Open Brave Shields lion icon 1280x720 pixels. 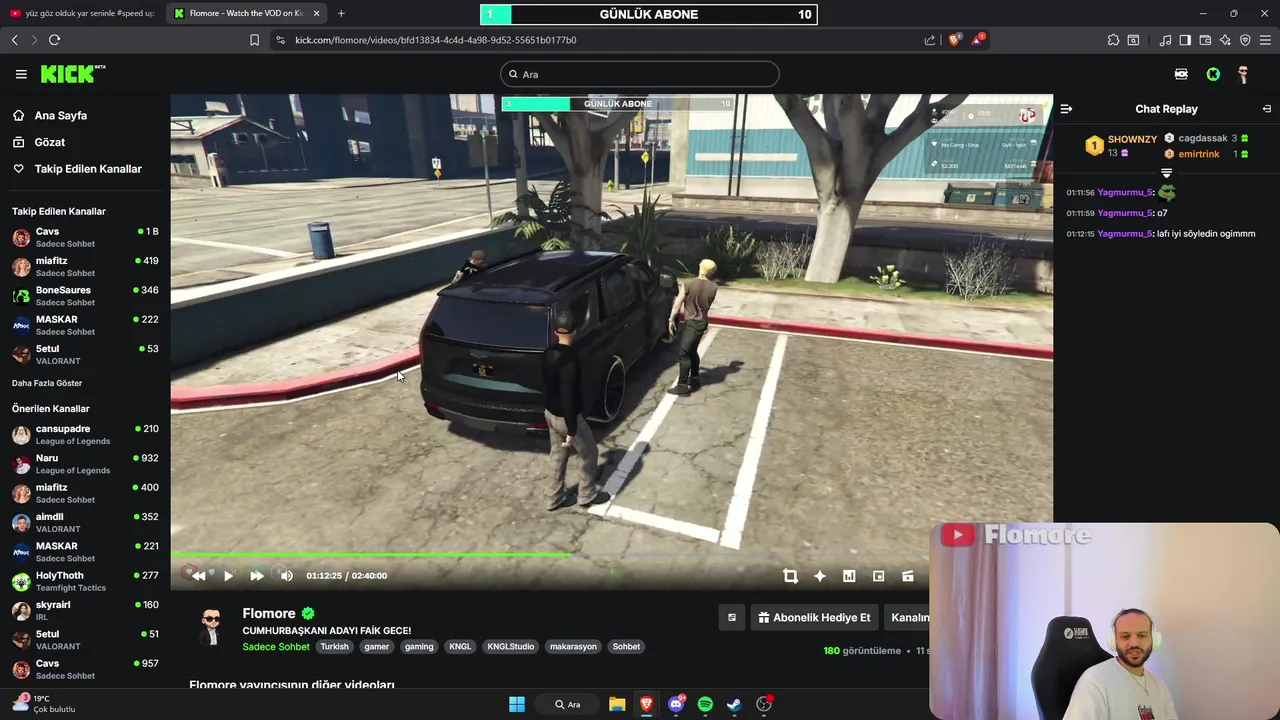click(x=954, y=40)
